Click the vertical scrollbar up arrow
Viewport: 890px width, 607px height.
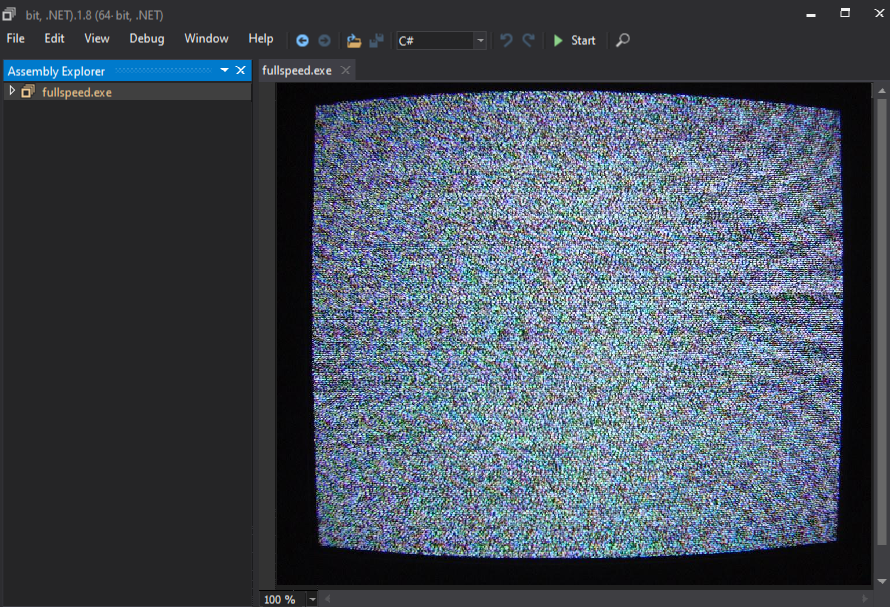point(881,90)
